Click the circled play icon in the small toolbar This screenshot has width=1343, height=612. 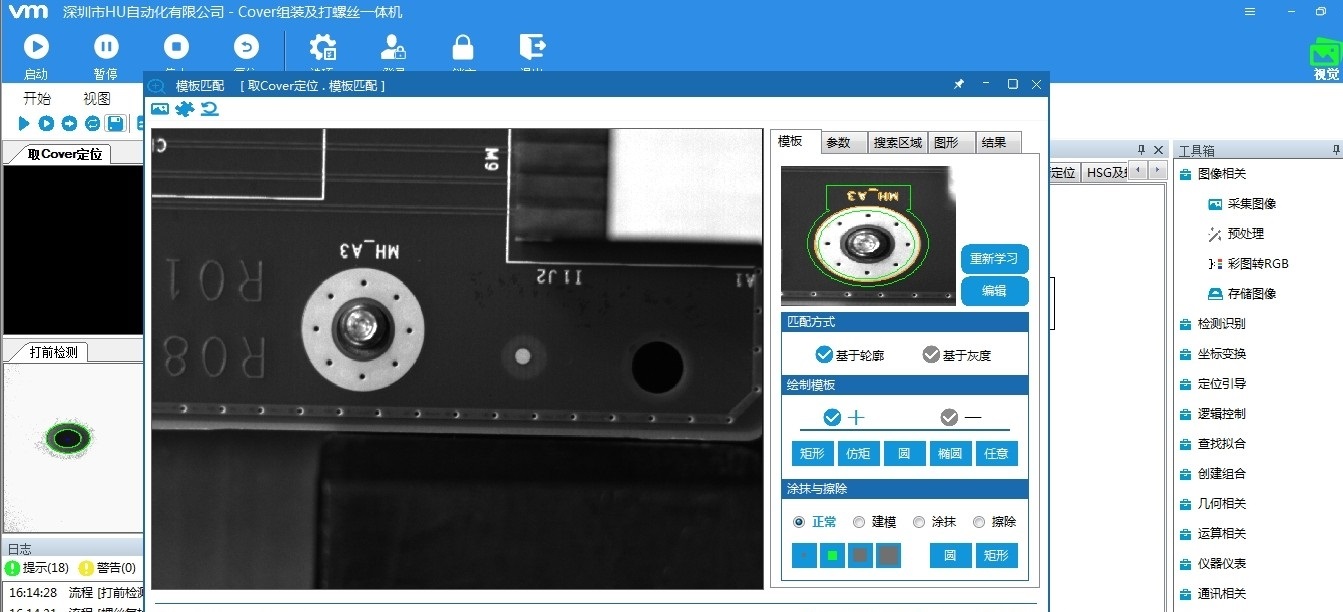(x=46, y=123)
